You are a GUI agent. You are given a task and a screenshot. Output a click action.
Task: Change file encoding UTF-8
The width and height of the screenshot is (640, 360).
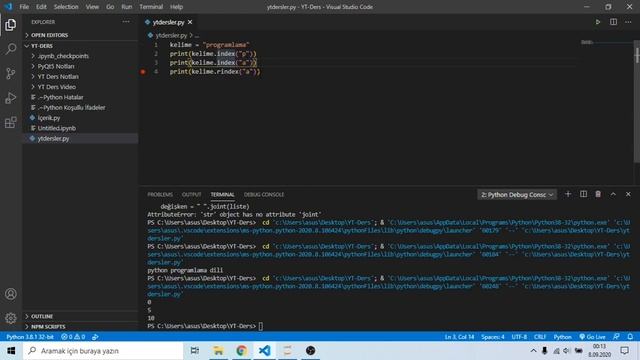pos(519,337)
